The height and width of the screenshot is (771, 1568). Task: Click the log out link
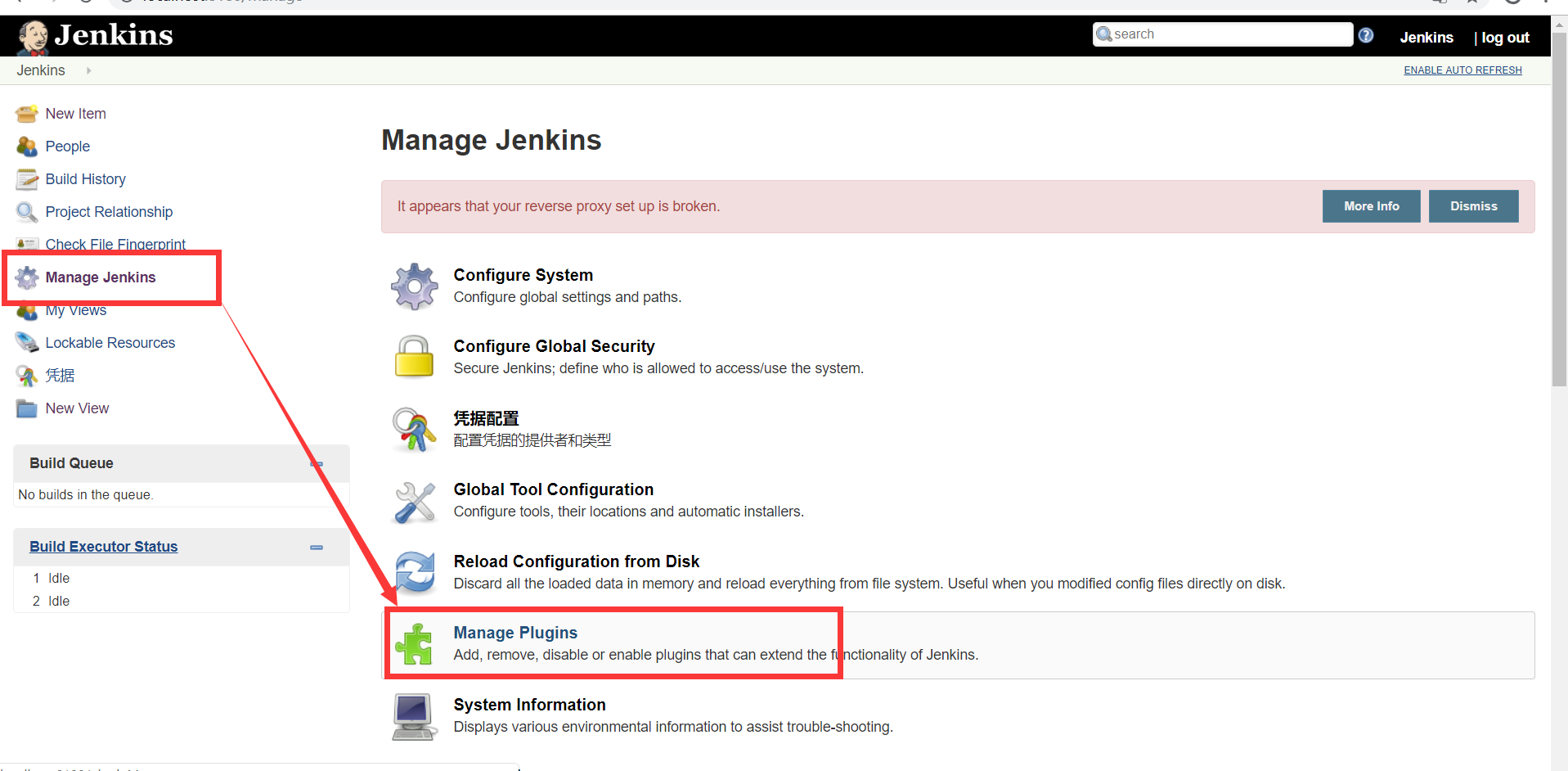[x=1505, y=38]
